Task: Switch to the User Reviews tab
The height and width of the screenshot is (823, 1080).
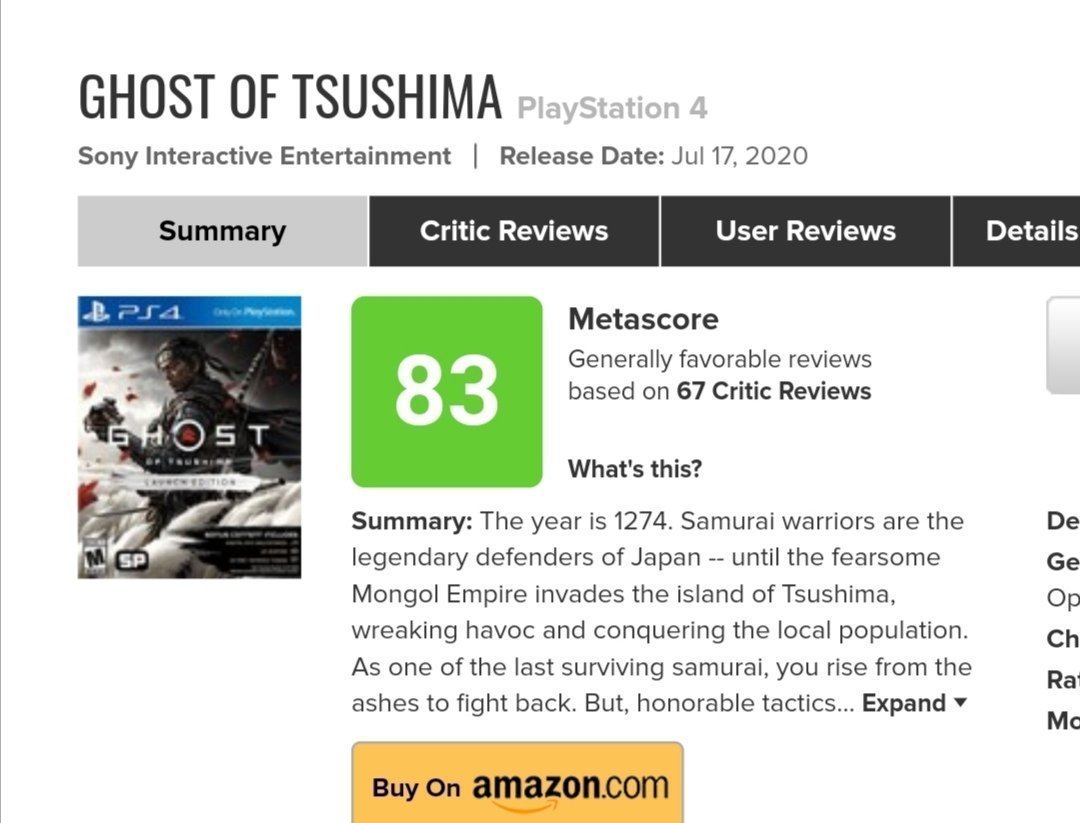Action: pyautogui.click(x=805, y=231)
